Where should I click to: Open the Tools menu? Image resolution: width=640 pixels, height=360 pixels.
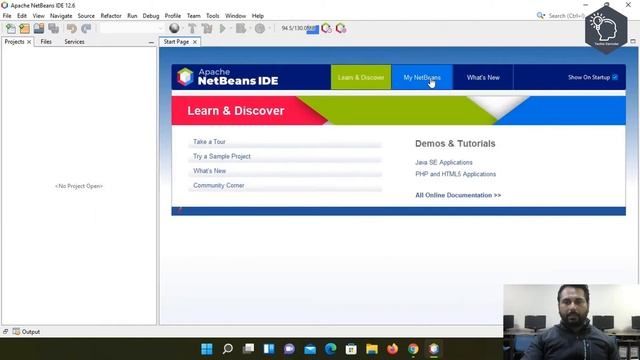pyautogui.click(x=213, y=16)
